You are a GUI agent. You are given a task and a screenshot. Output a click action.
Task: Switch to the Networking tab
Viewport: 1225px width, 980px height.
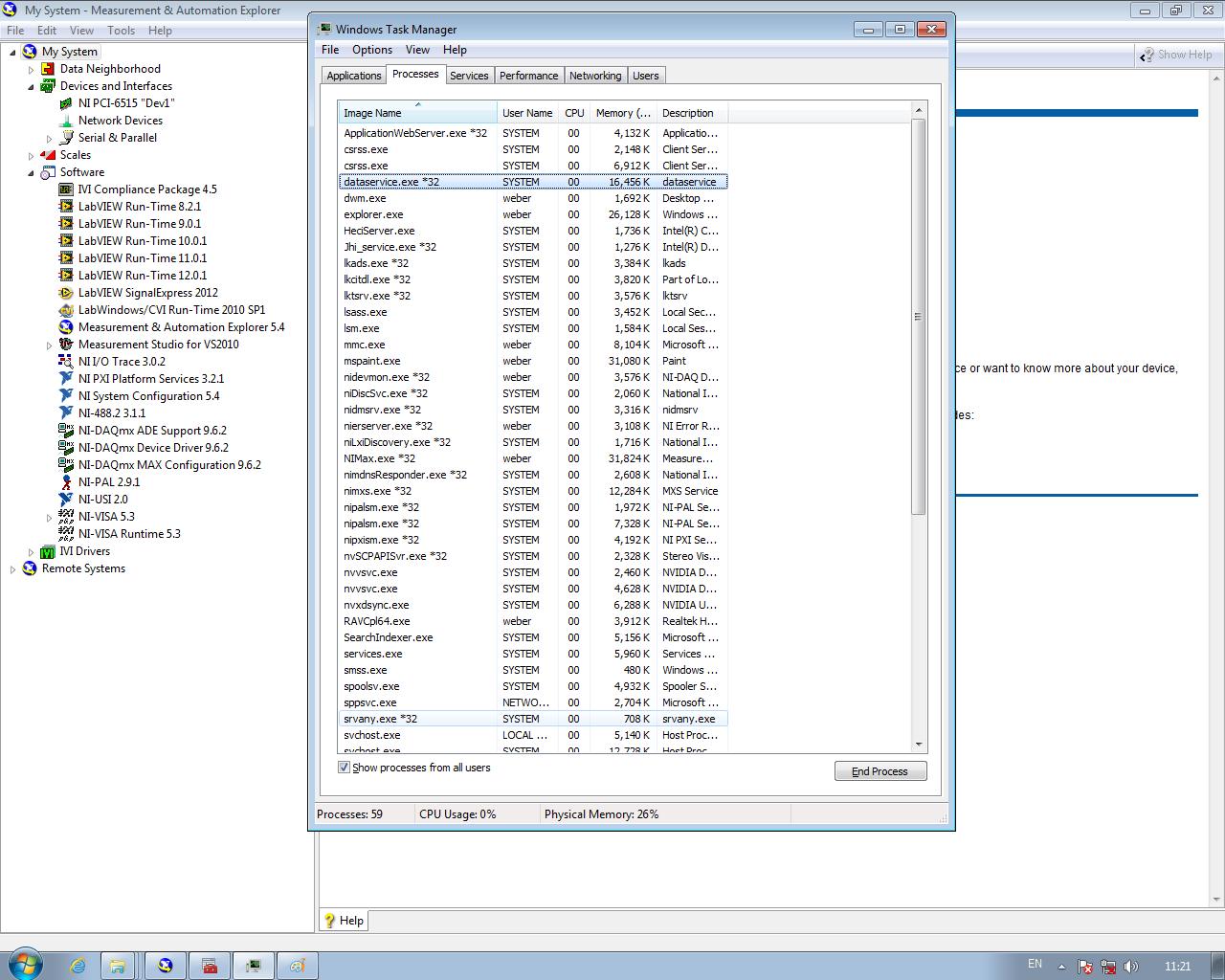click(x=595, y=76)
